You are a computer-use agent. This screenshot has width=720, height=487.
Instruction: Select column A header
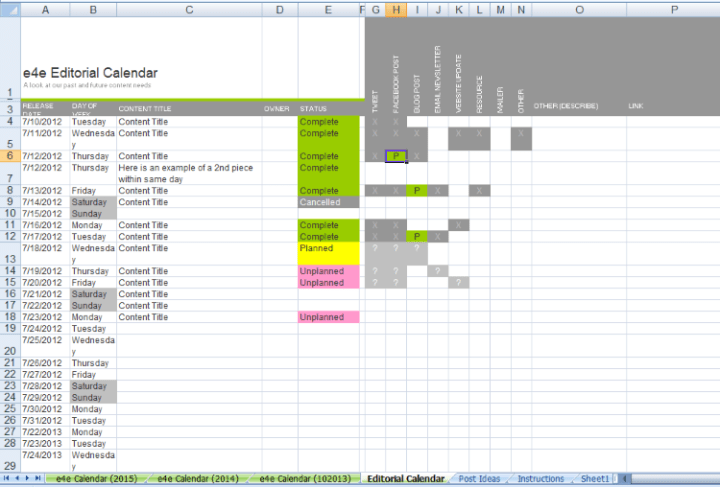pos(45,10)
